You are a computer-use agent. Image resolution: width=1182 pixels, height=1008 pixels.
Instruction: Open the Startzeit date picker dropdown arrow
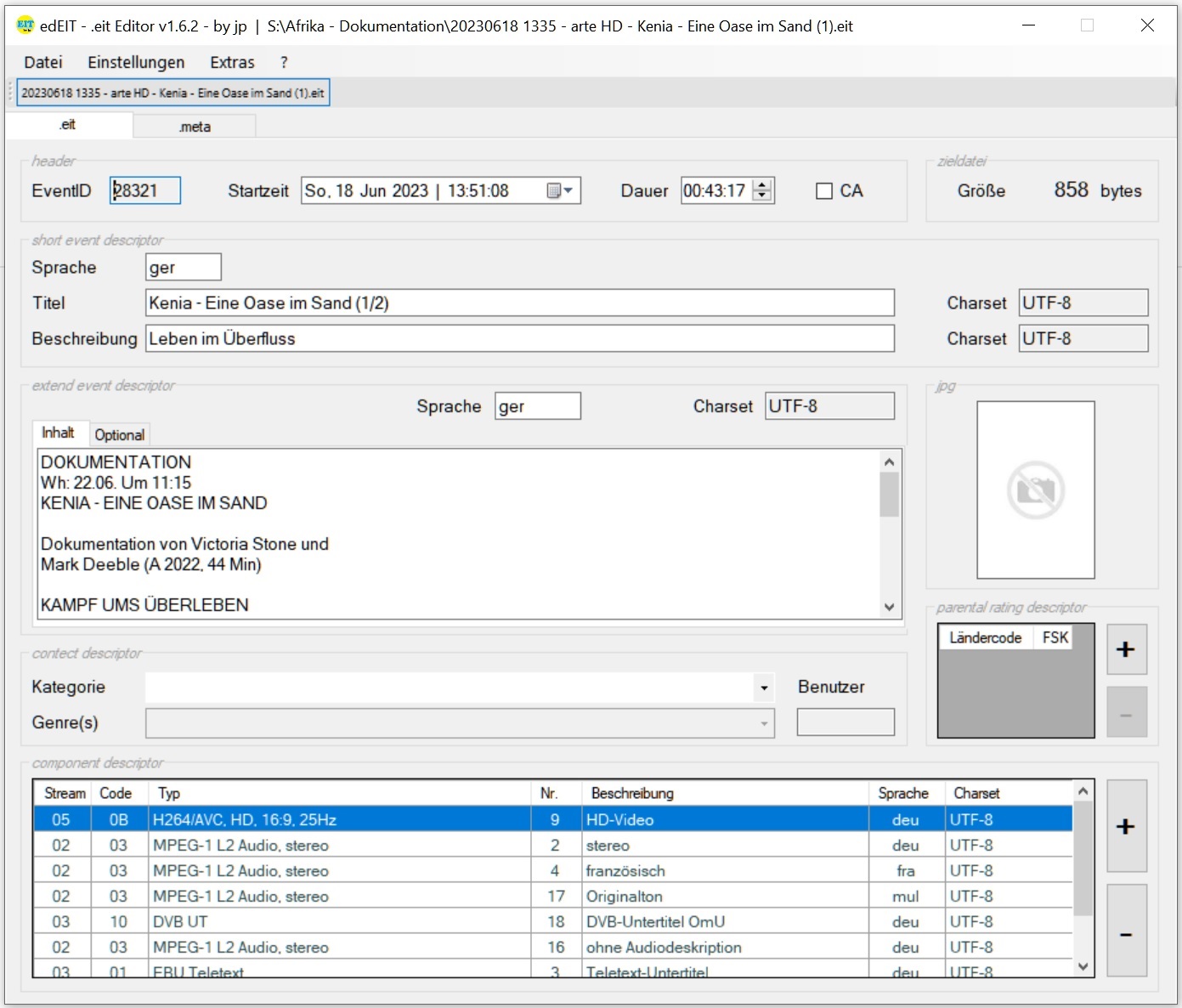[568, 191]
